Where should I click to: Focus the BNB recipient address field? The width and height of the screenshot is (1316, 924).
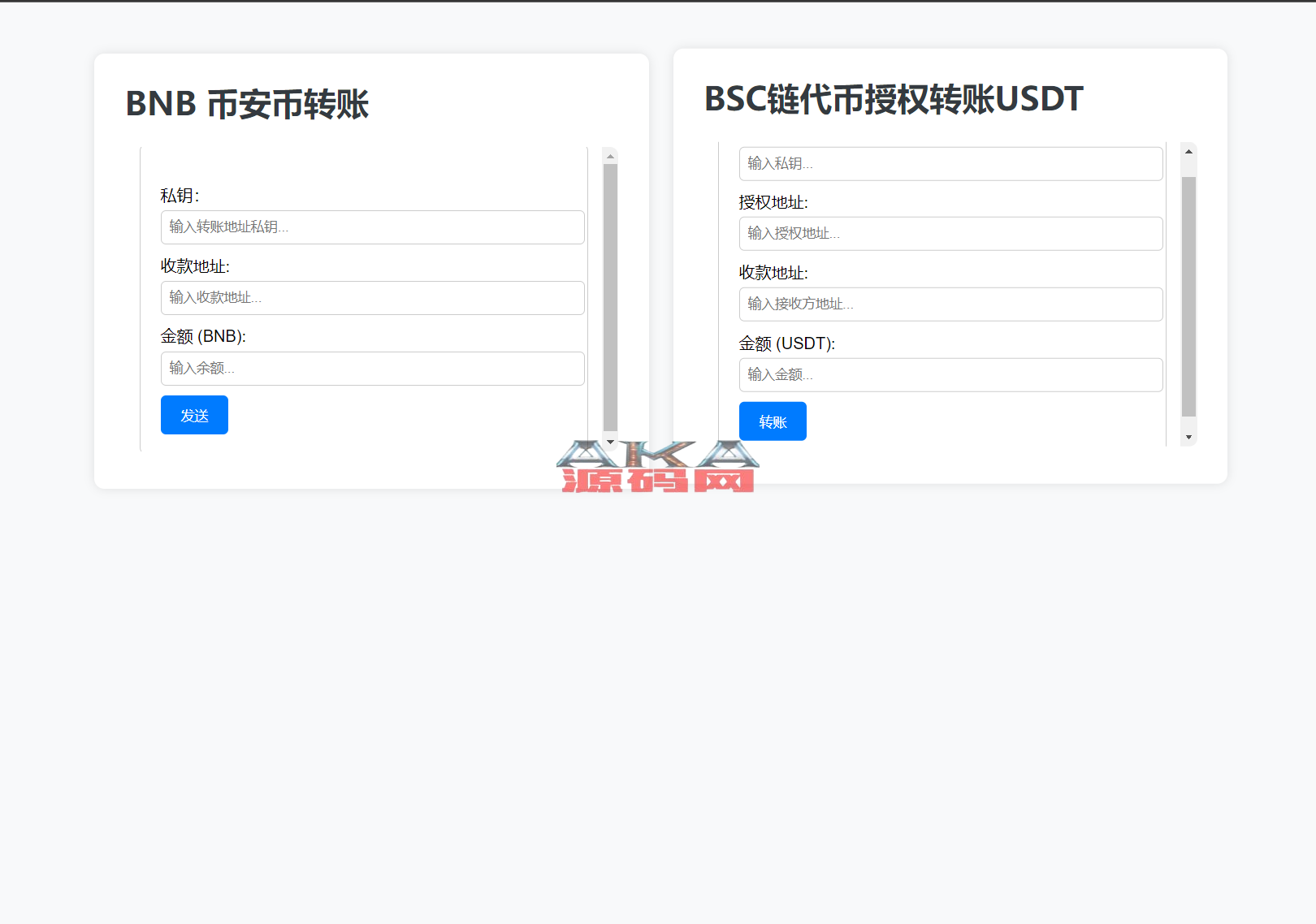point(372,298)
